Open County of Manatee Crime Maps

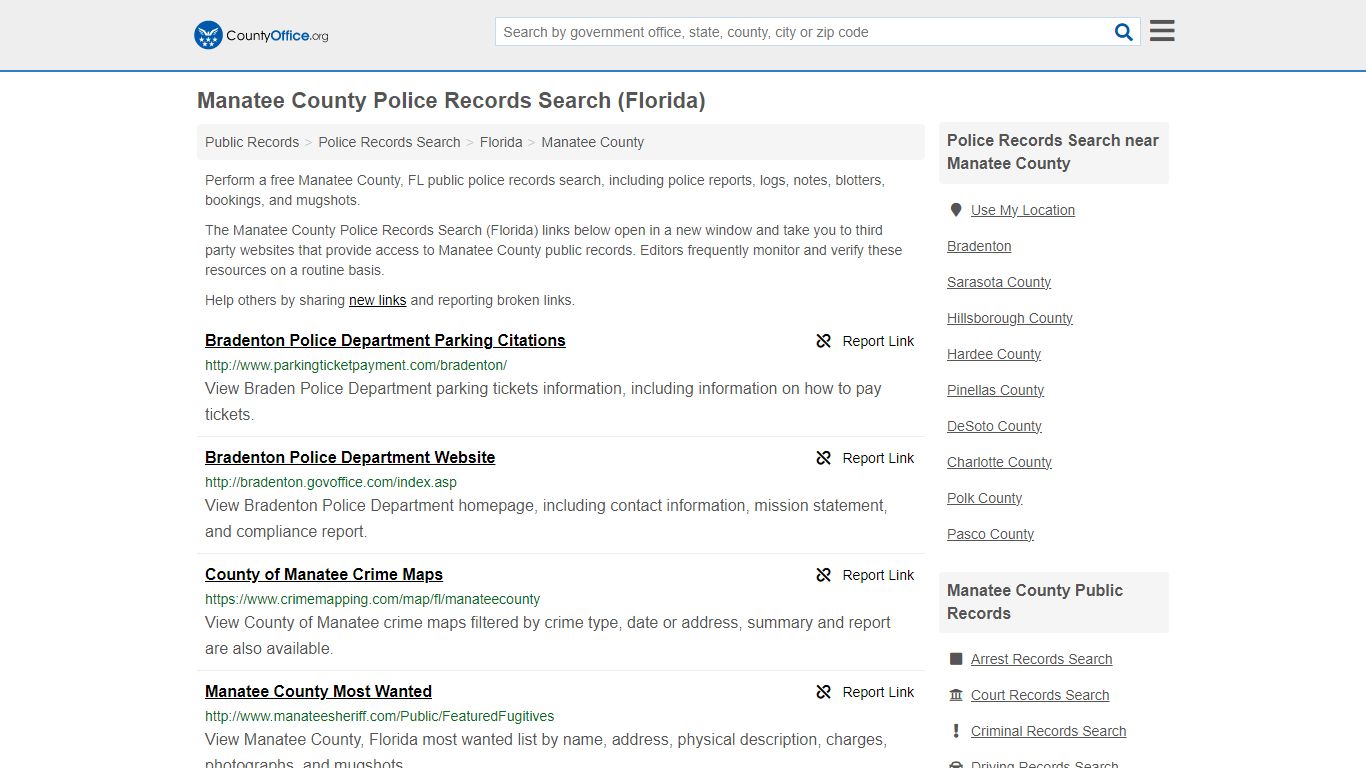pos(324,574)
